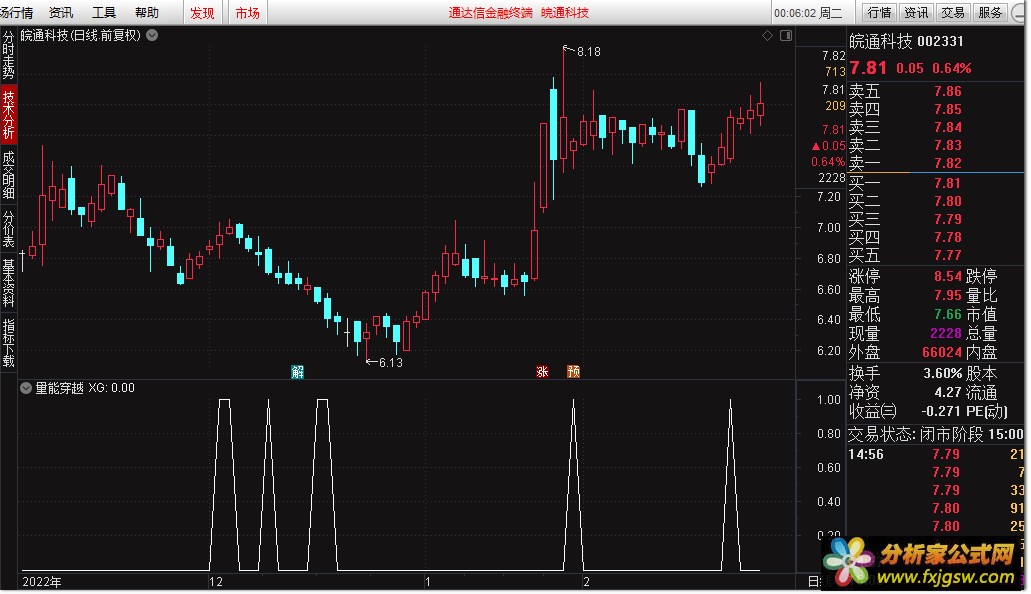The image size is (1031, 594).
Task: Open the 资讯 menu in the top menu bar
Action: pyautogui.click(x=60, y=12)
